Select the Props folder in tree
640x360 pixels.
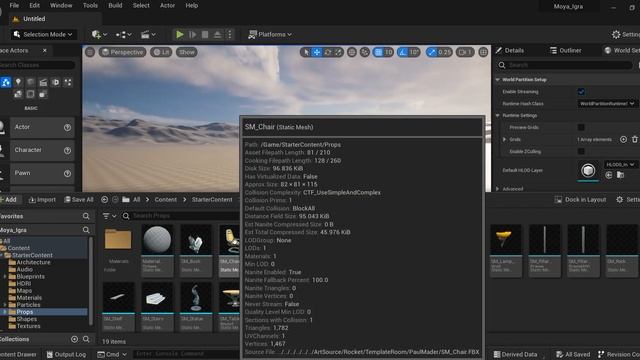coord(24,312)
